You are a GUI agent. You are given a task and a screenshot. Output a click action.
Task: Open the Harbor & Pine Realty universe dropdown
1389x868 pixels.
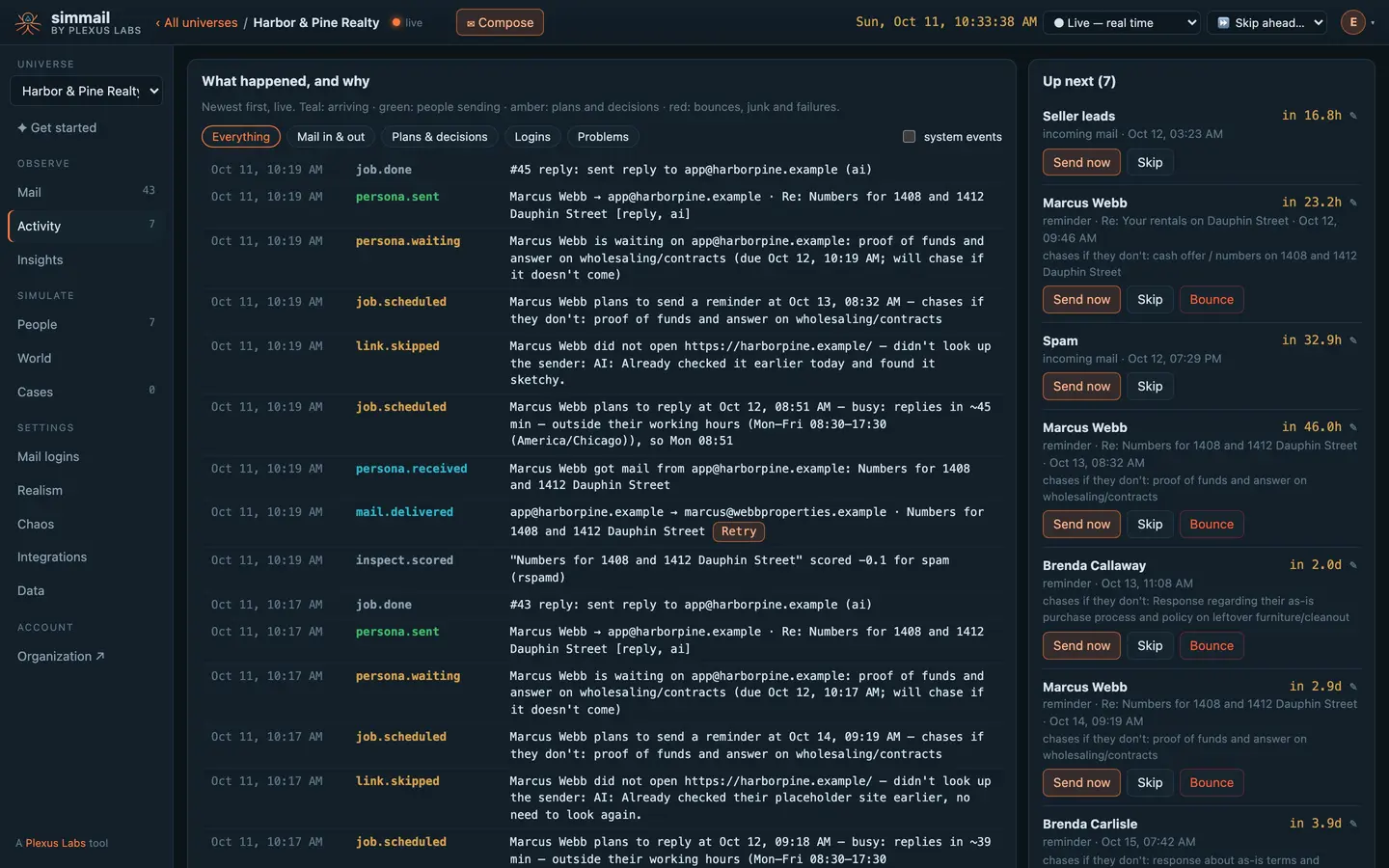pyautogui.click(x=86, y=91)
